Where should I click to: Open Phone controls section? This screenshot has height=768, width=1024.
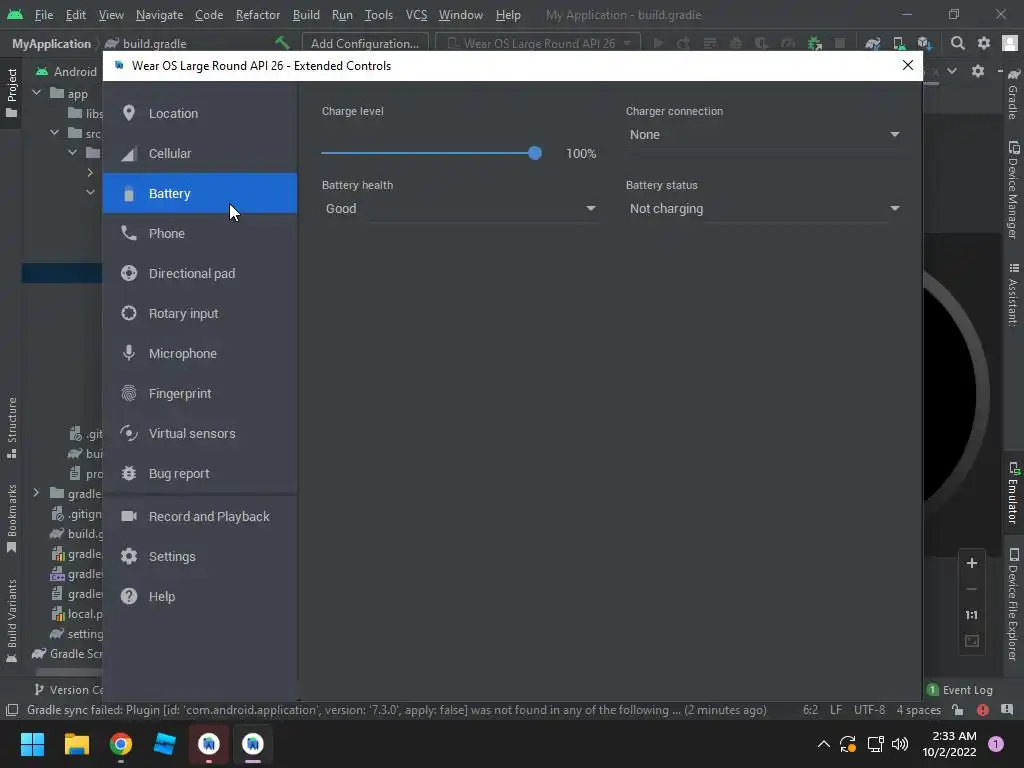coord(200,233)
